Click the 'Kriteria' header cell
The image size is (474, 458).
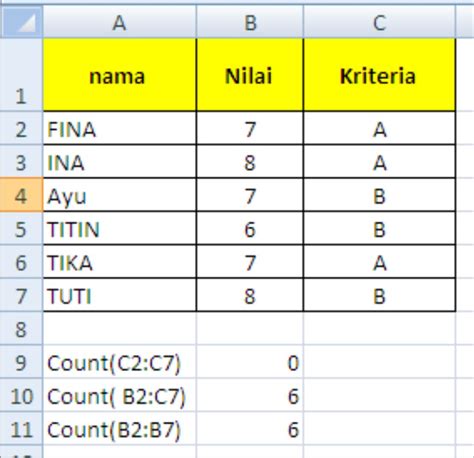[x=379, y=75]
